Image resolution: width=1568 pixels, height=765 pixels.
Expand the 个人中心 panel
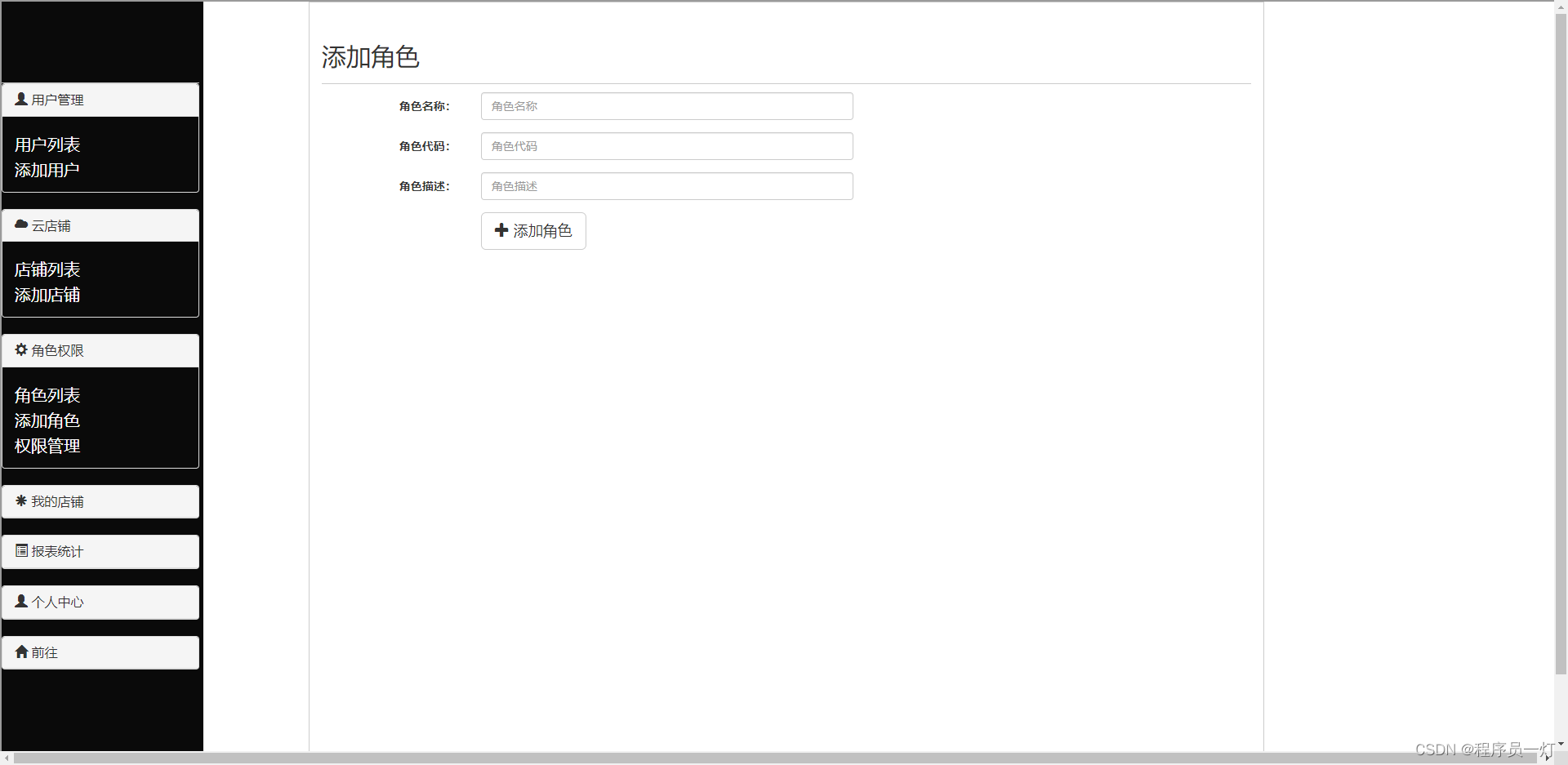pos(100,602)
